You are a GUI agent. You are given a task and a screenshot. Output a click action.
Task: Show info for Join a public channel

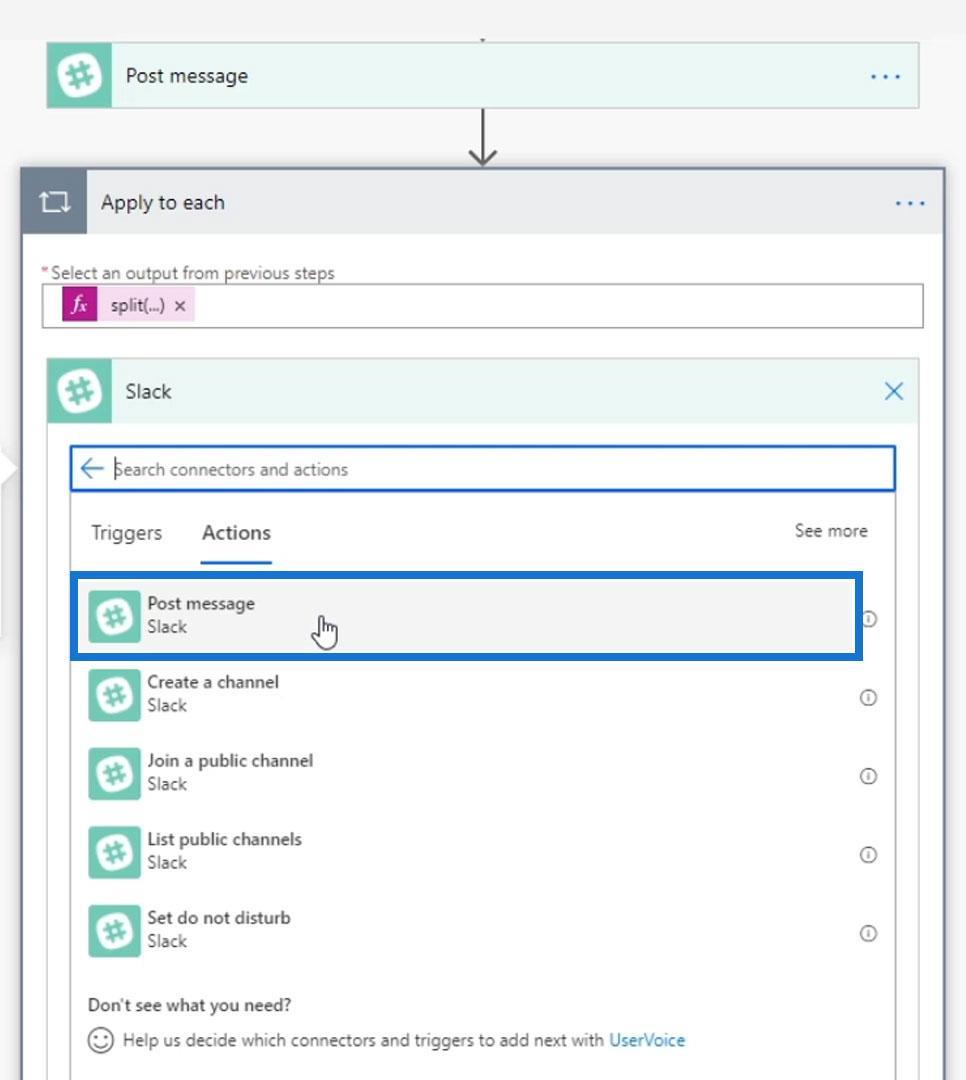coord(868,776)
